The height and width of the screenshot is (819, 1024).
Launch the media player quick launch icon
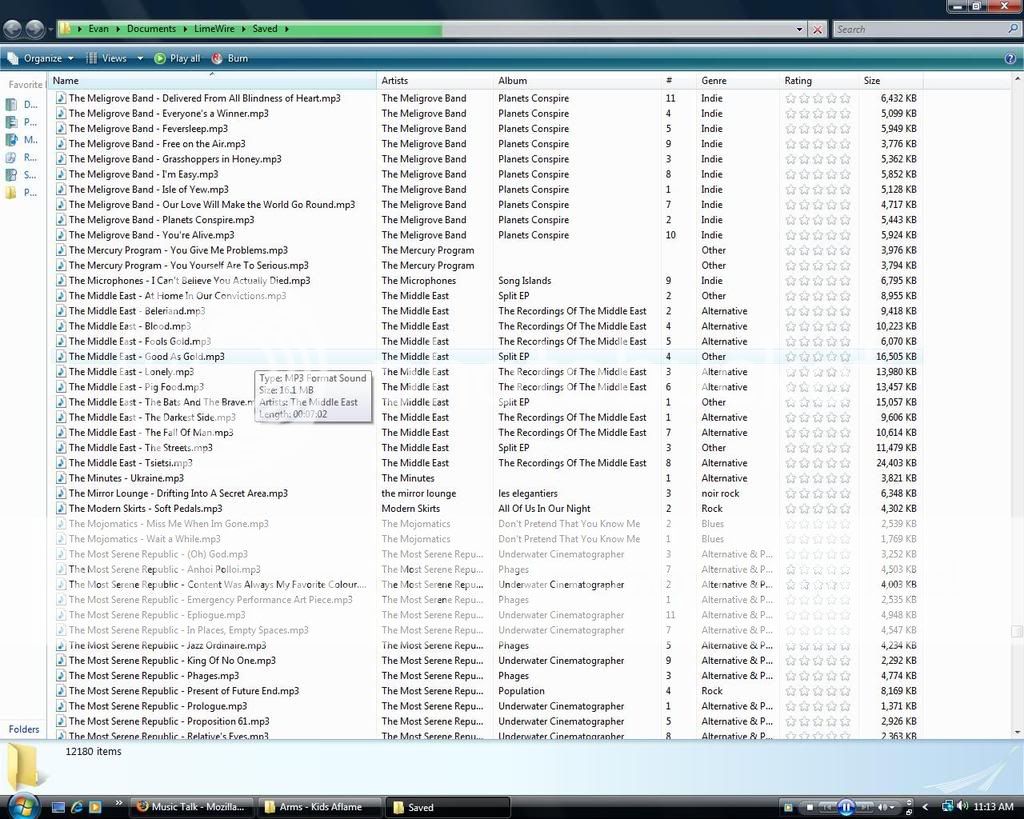click(x=95, y=807)
